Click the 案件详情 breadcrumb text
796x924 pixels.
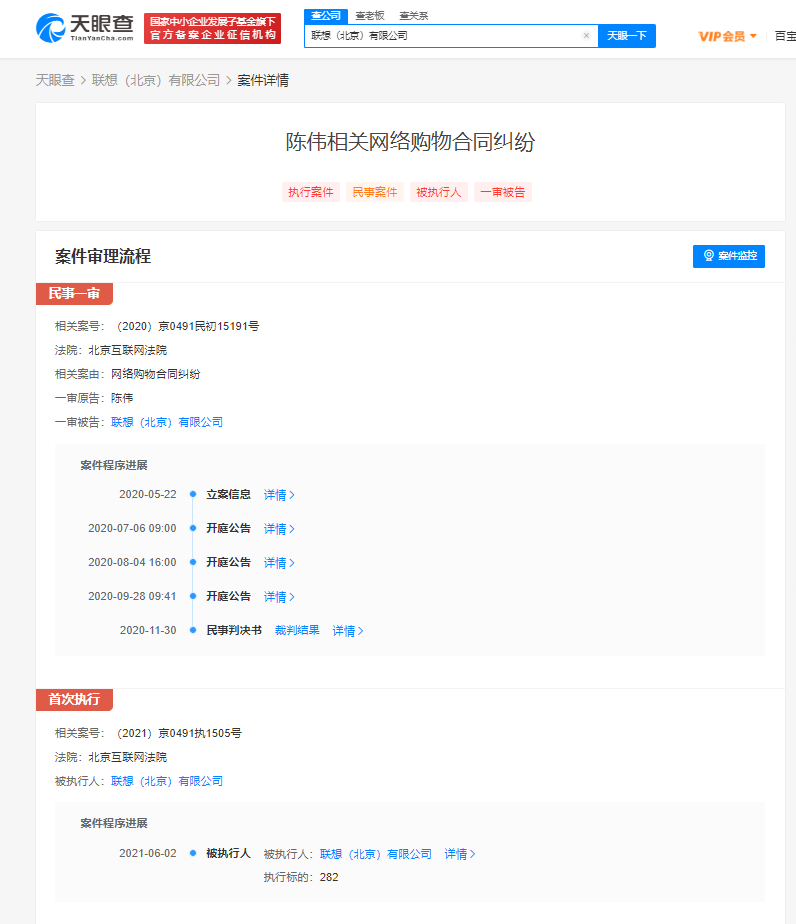coord(263,80)
